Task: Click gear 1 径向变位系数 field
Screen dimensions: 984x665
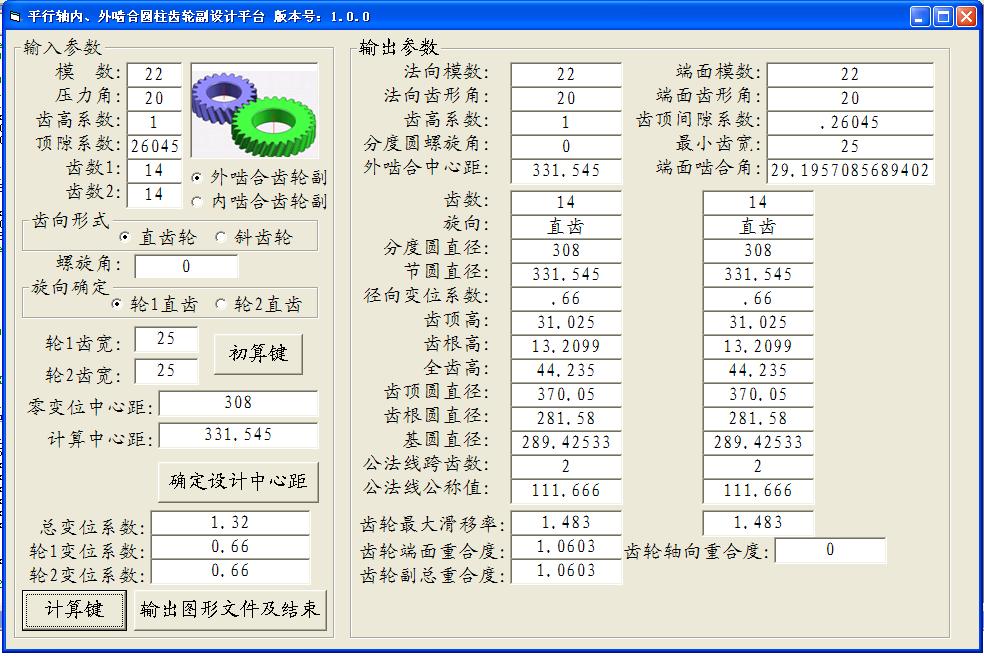Action: (x=566, y=299)
